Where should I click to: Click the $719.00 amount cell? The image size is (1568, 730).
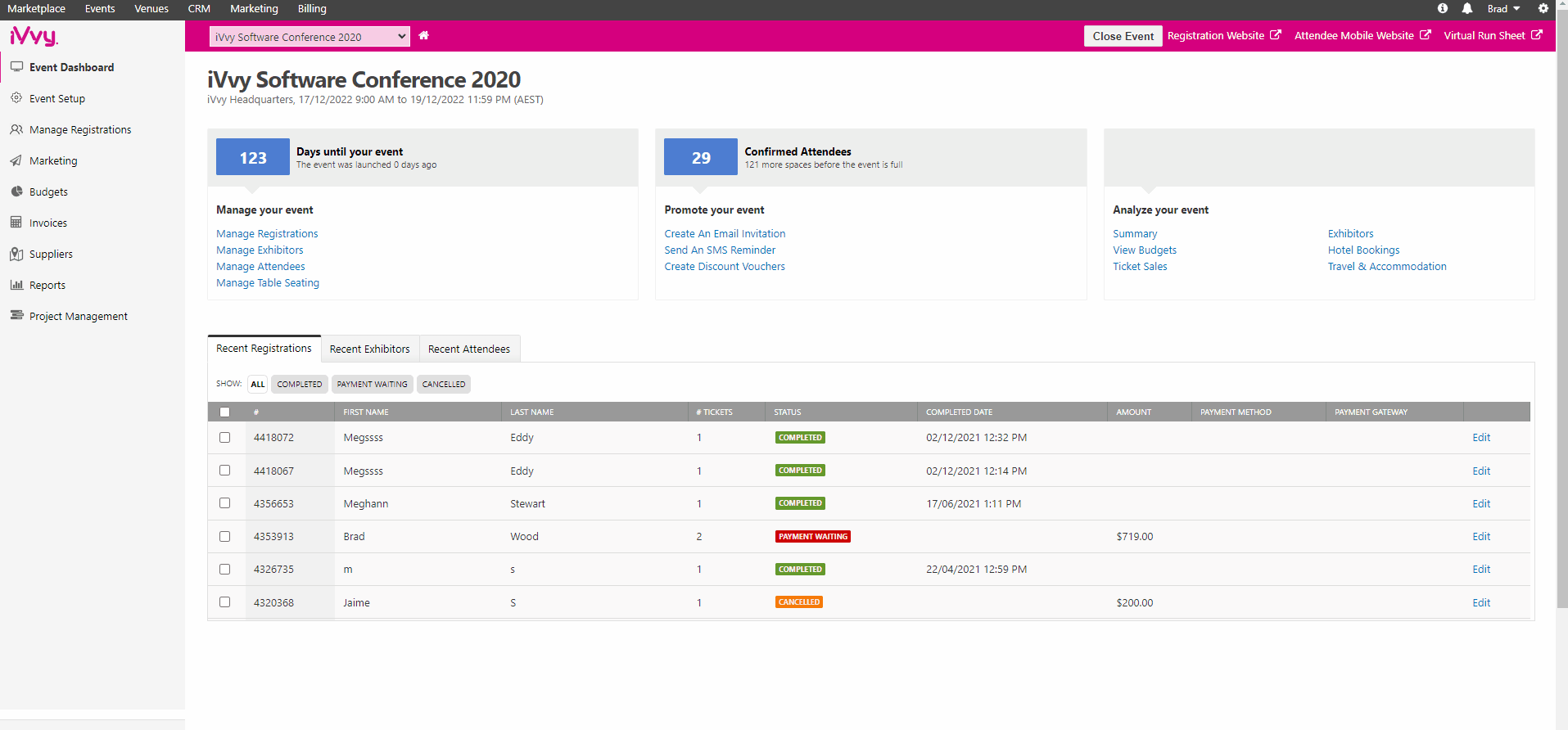click(x=1134, y=537)
